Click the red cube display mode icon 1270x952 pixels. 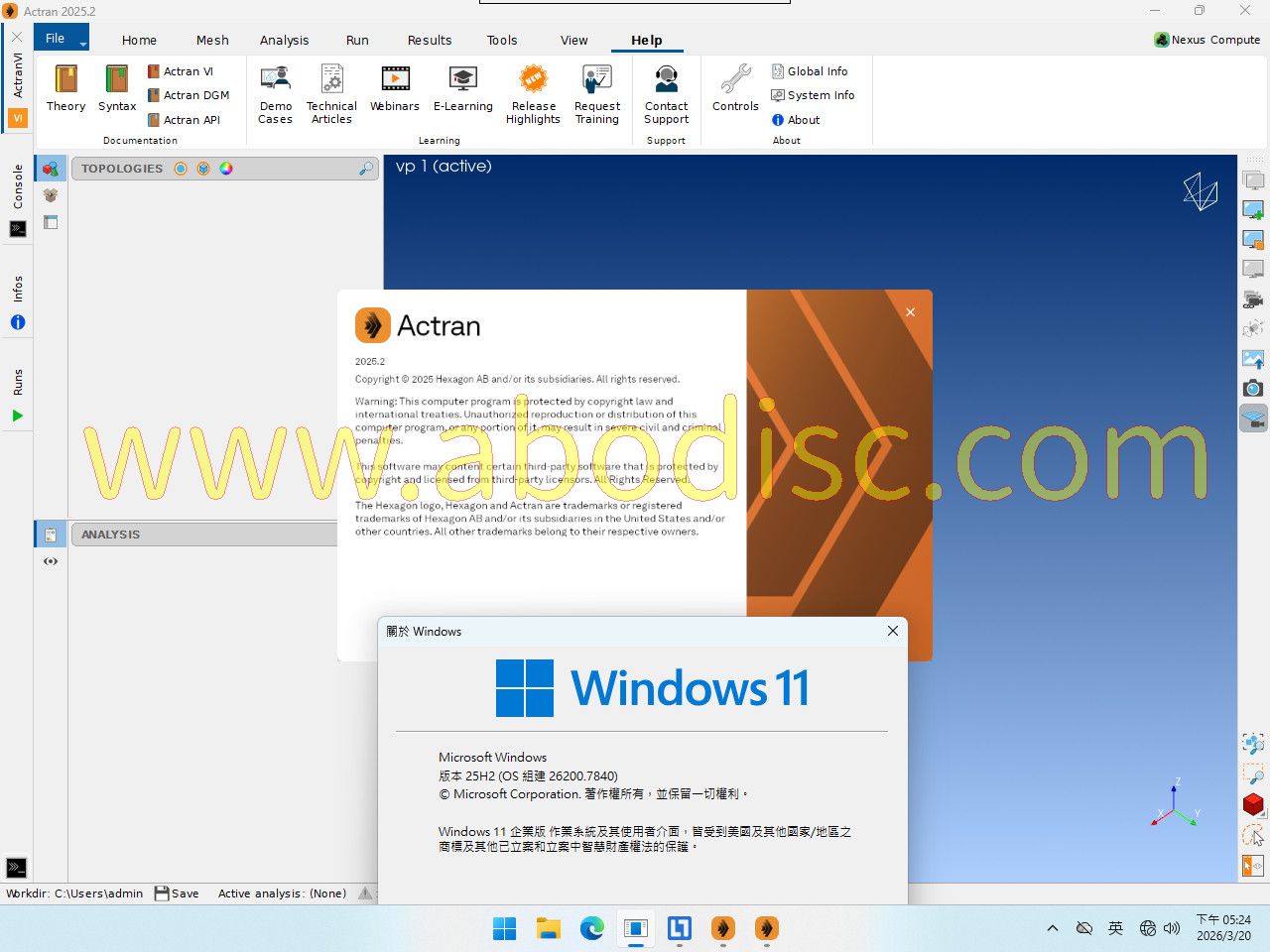point(1253,804)
